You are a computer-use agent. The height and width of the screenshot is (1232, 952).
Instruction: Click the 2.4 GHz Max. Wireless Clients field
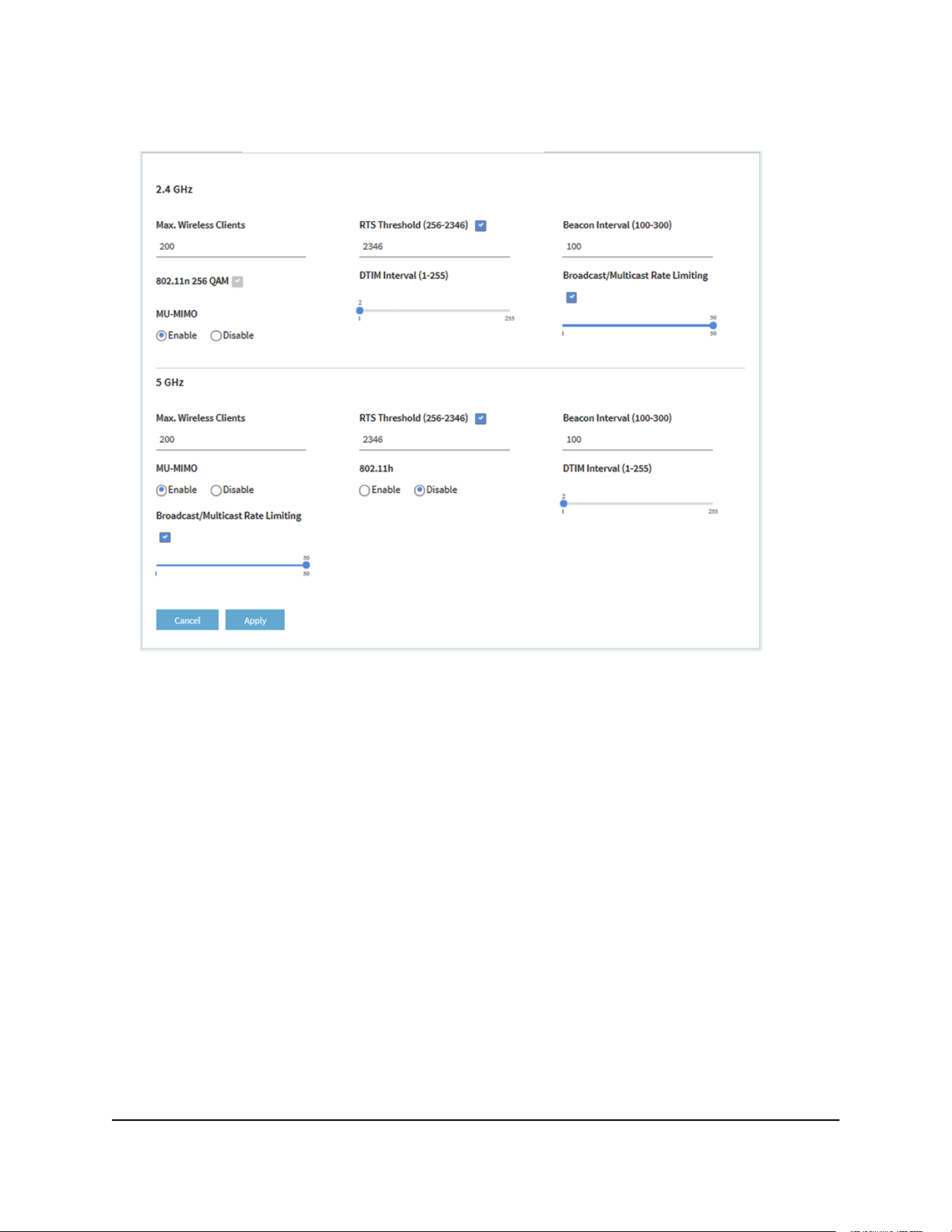coord(231,247)
